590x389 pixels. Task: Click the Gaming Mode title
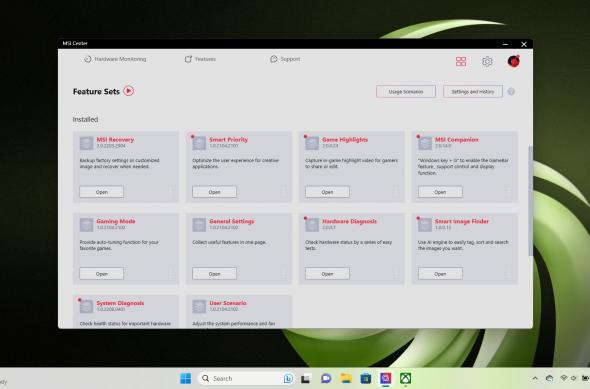point(116,221)
